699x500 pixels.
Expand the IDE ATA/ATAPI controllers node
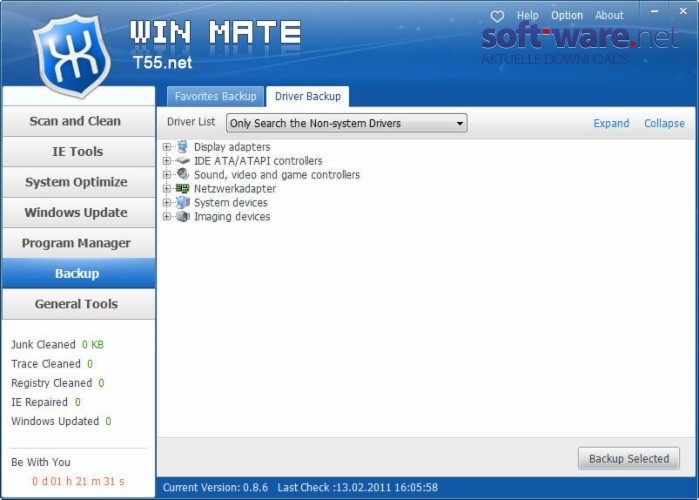(x=167, y=160)
